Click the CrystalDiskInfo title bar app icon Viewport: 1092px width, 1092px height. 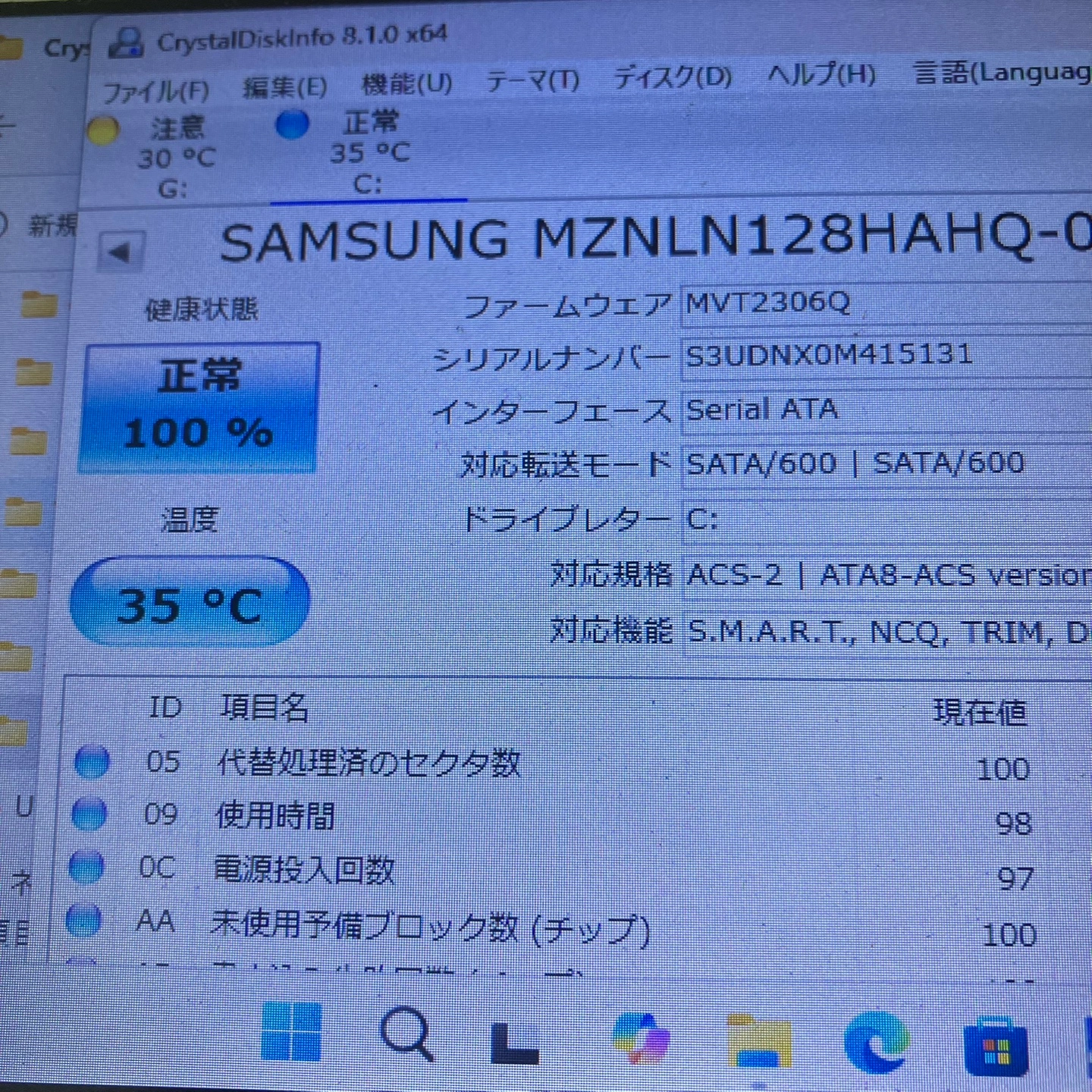126,42
